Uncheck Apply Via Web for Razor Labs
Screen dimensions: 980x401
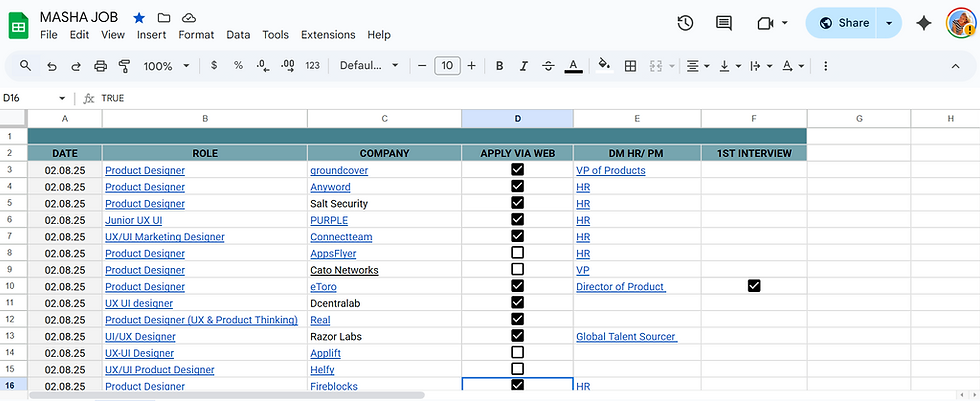(518, 336)
